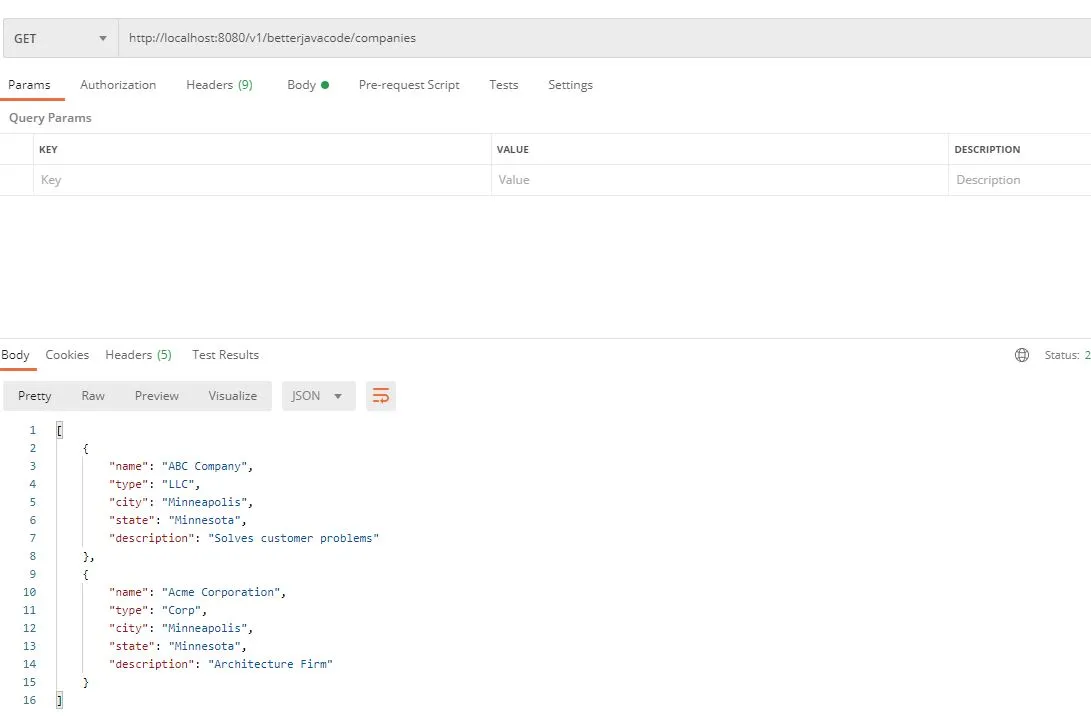Select the Params tab
1091x728 pixels.
tap(29, 85)
